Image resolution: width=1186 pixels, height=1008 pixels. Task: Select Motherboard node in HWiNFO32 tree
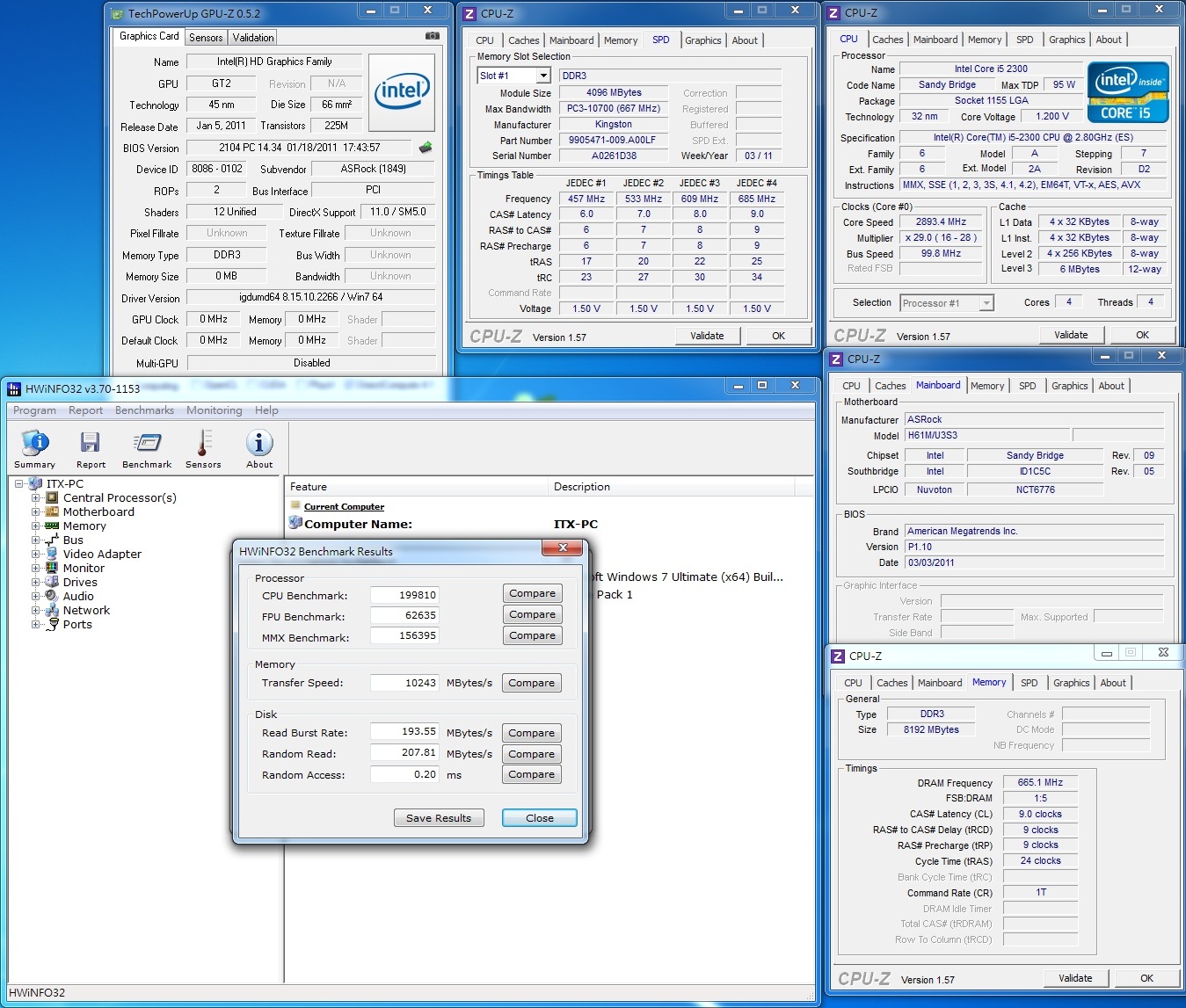tap(98, 511)
